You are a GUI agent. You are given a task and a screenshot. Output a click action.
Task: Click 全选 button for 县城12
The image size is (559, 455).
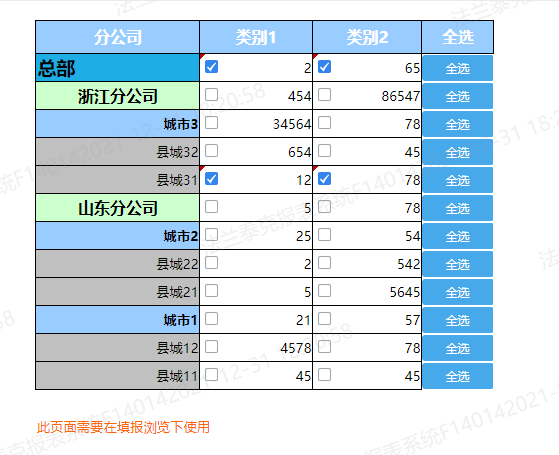pyautogui.click(x=458, y=348)
